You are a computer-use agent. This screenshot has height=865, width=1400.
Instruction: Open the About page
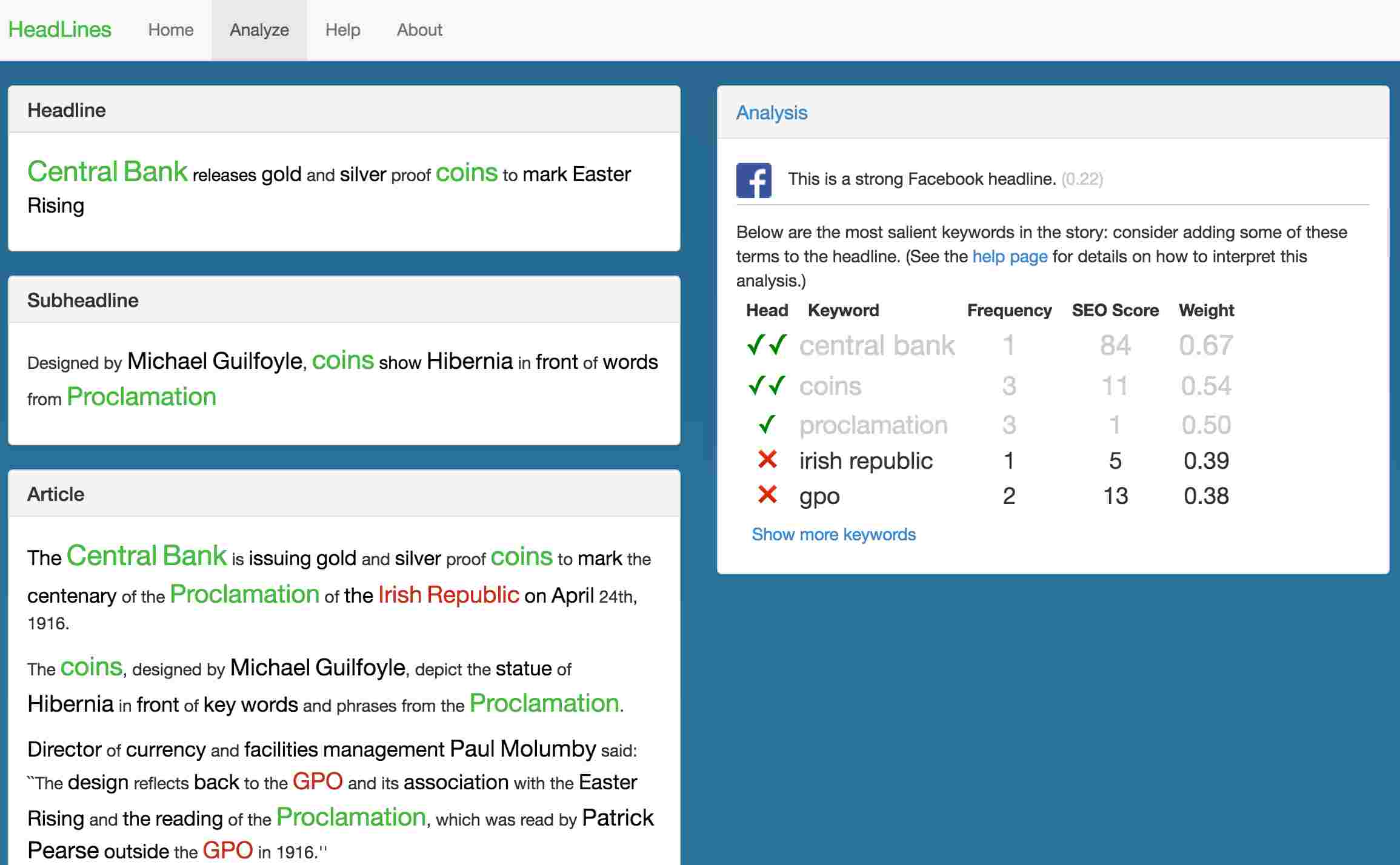[x=419, y=30]
